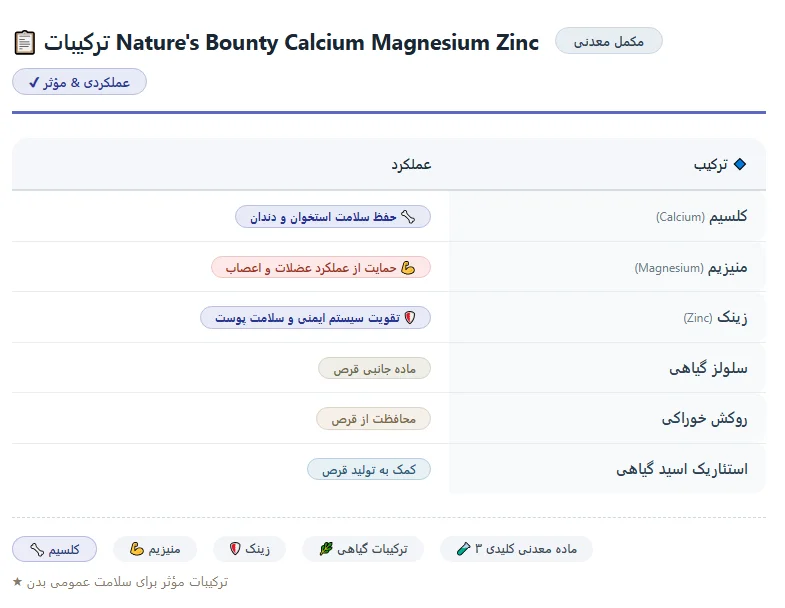This screenshot has height=608, width=785.
Task: Select the سلولز گیاهی ingredient row
Action: 389,368
